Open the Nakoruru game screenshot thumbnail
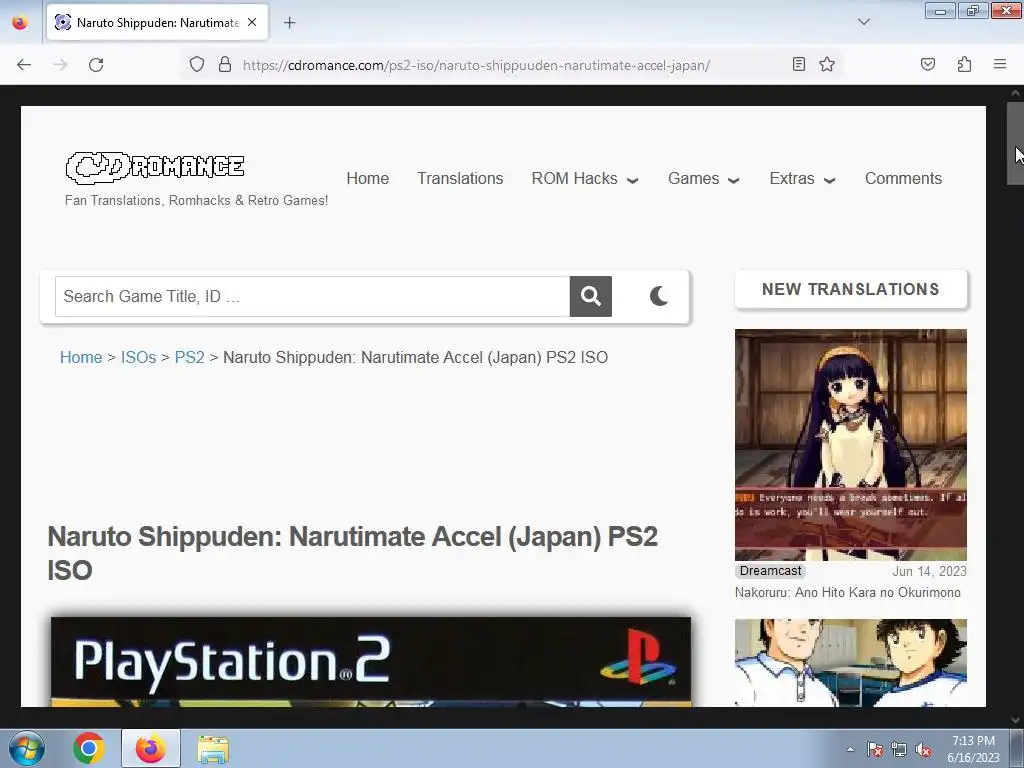Screen dimensions: 1024x768 pos(850,445)
